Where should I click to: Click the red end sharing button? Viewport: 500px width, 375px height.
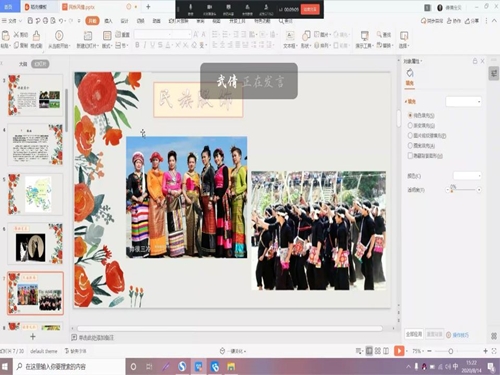click(310, 9)
